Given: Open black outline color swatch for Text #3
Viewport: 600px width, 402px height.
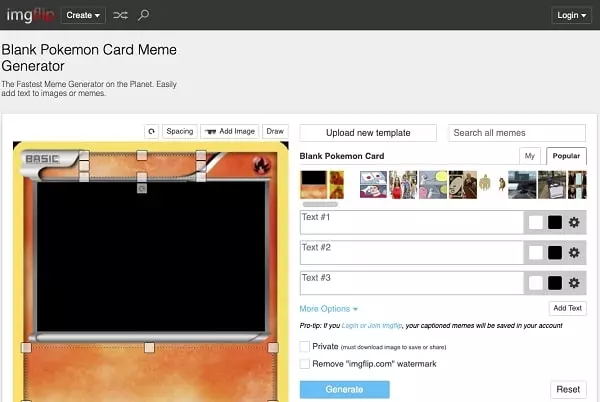Looking at the screenshot, I should 555,283.
